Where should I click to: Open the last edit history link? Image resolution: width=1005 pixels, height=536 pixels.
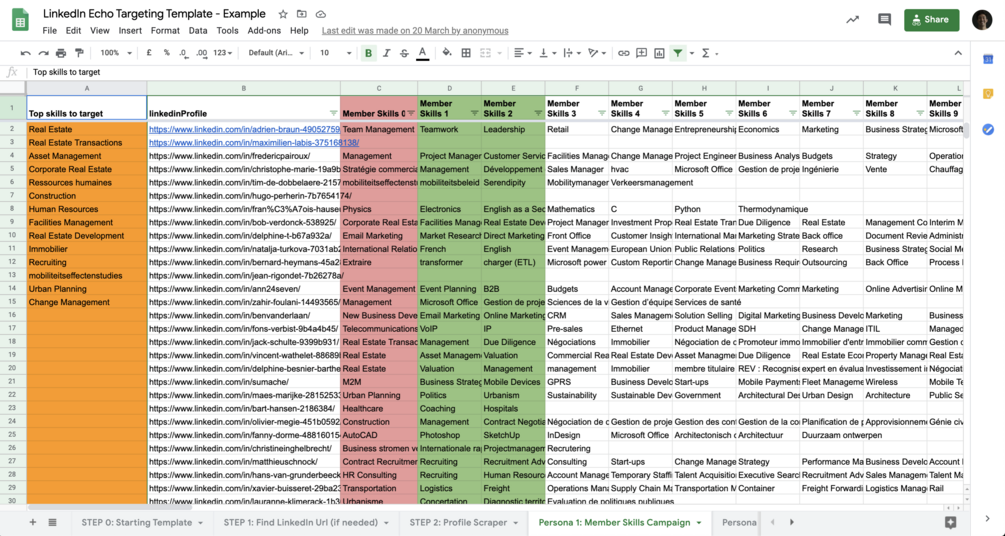pos(415,31)
